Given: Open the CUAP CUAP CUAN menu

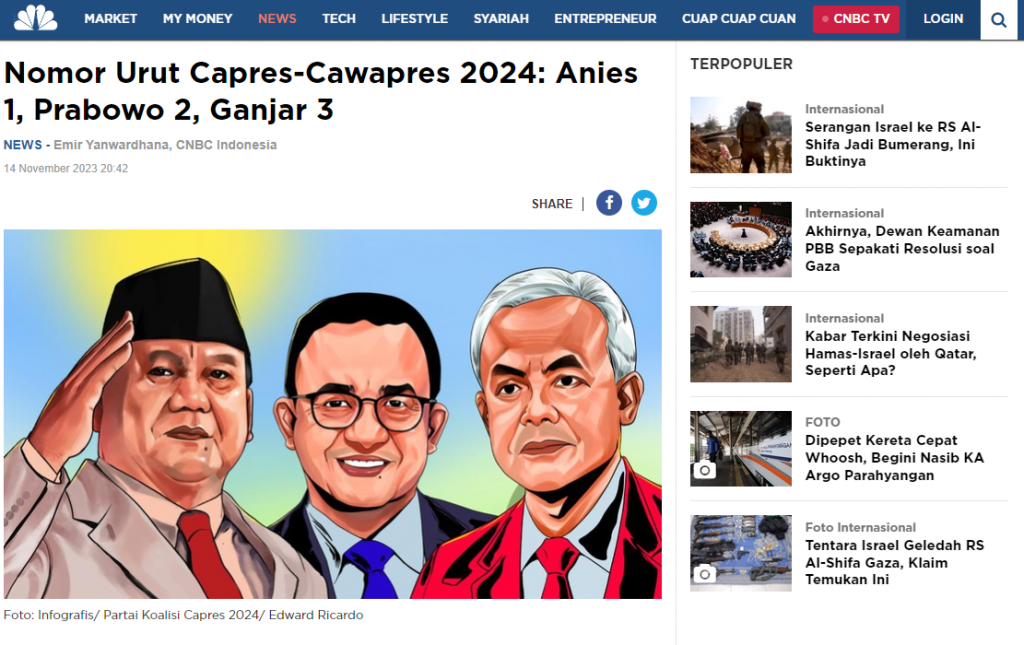Looking at the screenshot, I should [739, 19].
